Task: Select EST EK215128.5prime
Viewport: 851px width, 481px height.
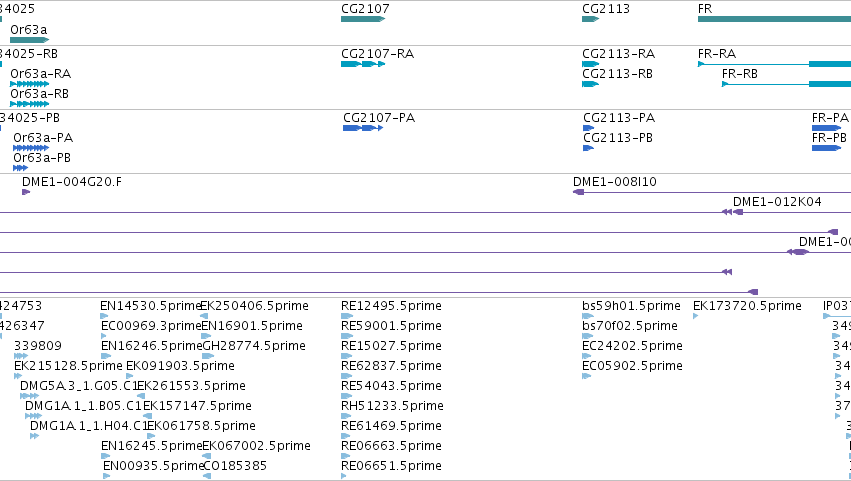Action: point(18,376)
